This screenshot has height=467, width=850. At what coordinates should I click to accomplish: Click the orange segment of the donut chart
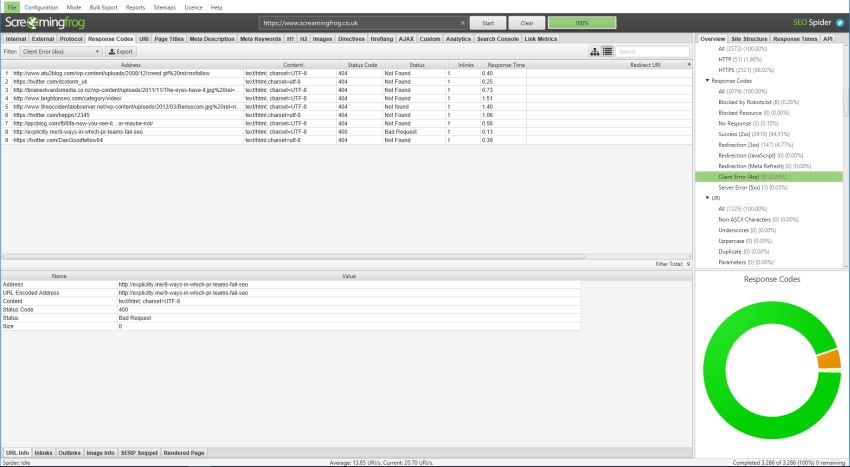click(x=829, y=360)
